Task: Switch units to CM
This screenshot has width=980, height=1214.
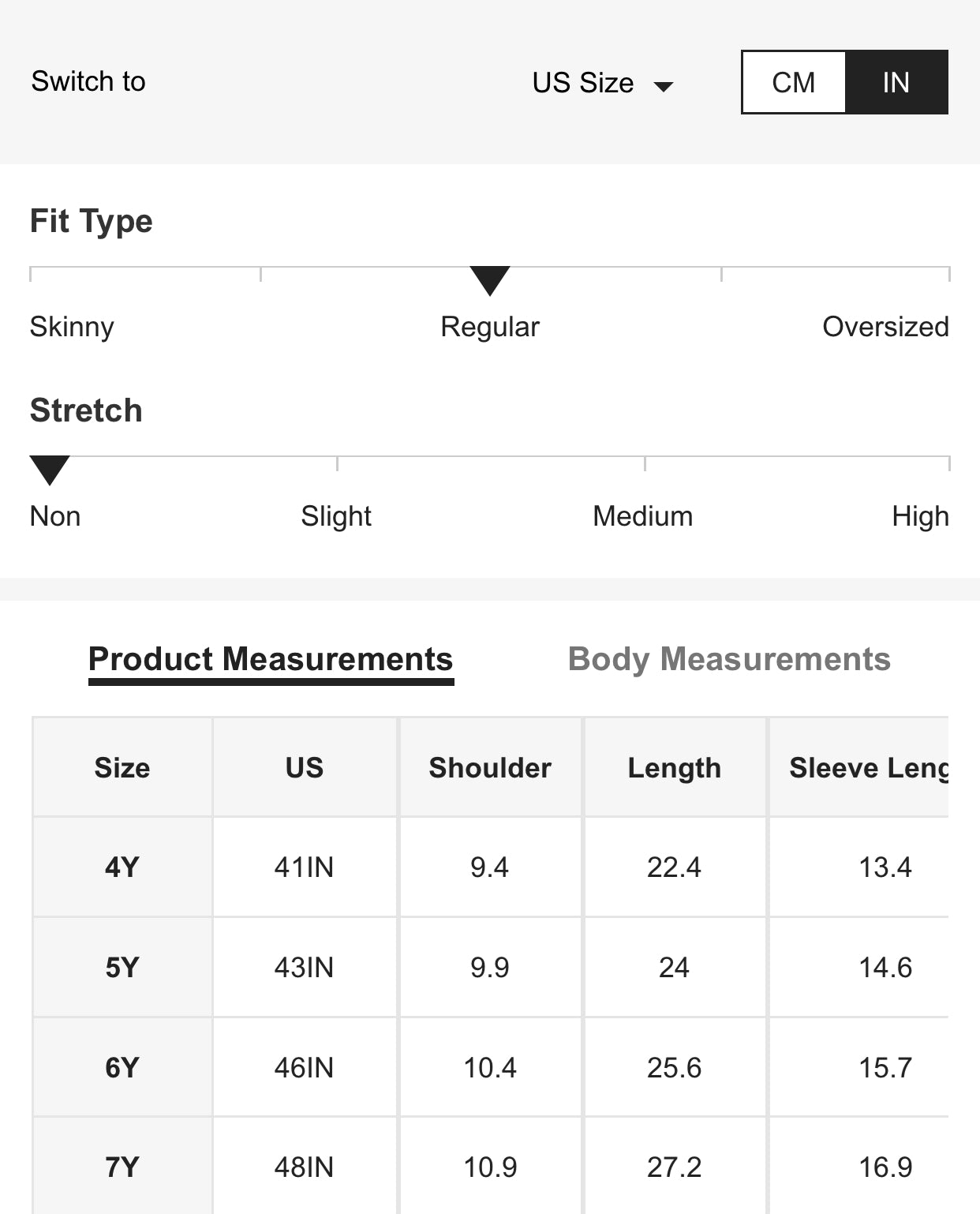Action: (794, 82)
